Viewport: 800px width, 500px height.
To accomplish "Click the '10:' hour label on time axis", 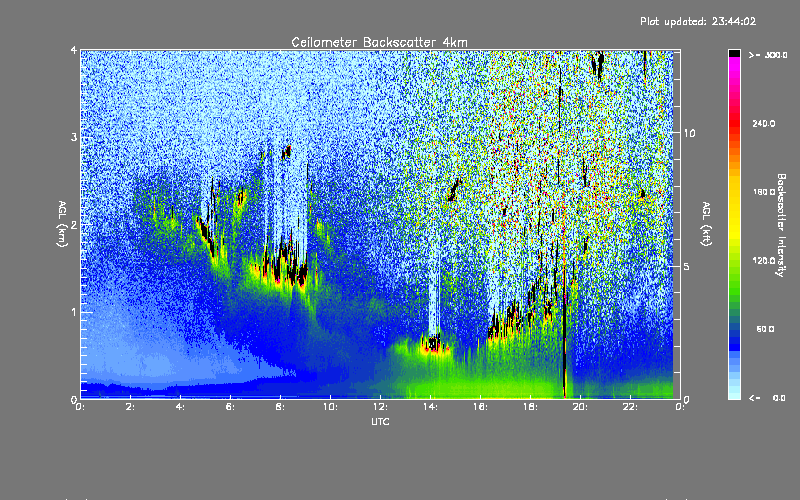I will point(331,407).
